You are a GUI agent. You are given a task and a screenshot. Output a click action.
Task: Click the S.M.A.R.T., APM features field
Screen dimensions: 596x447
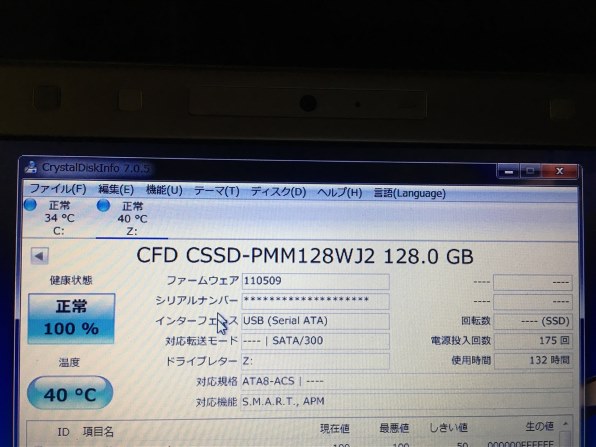pyautogui.click(x=407, y=401)
